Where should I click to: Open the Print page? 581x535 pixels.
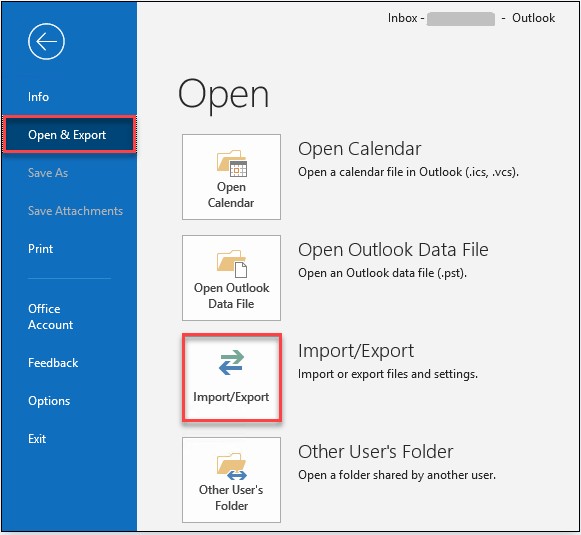(40, 249)
